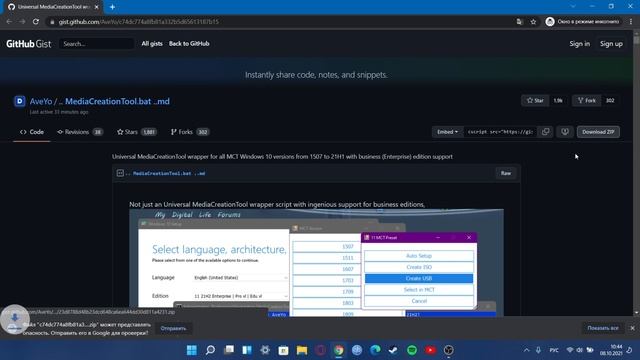Click Отправить button in download bar

[x=173, y=328]
